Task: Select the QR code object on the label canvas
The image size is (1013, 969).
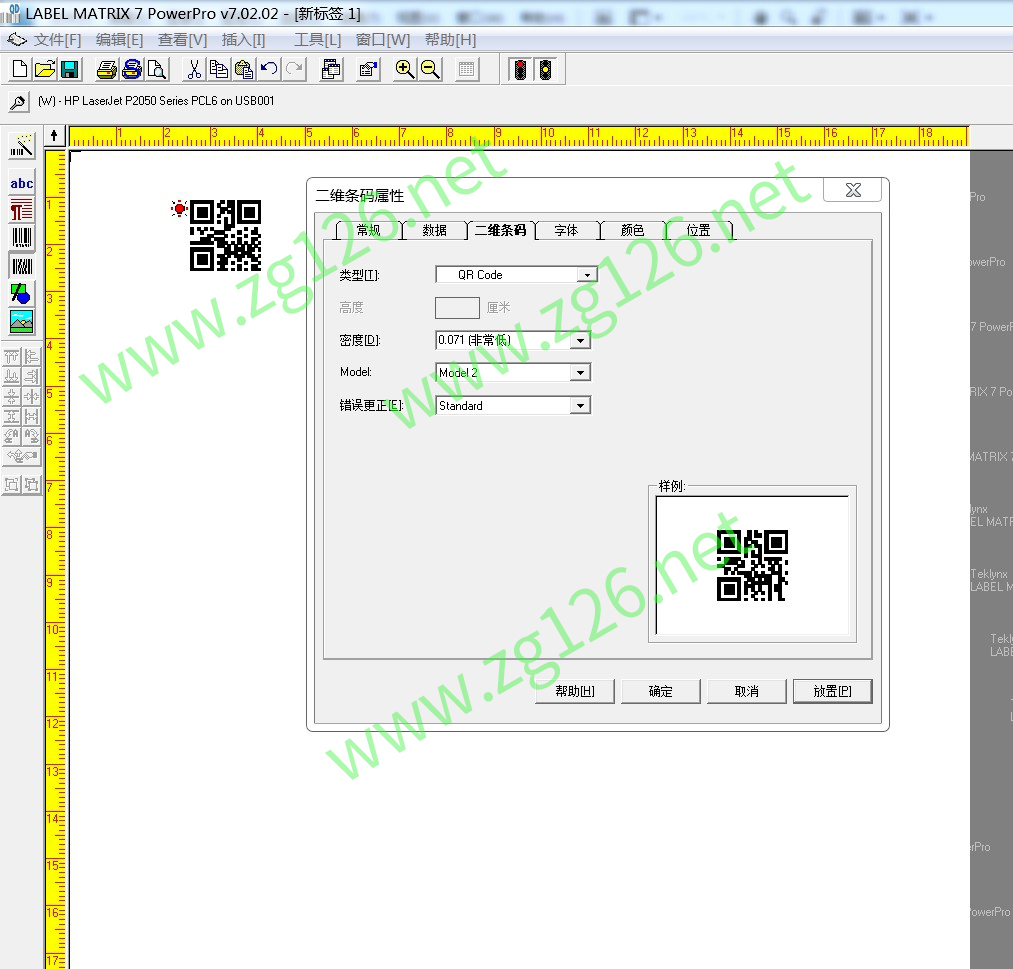Action: point(225,235)
